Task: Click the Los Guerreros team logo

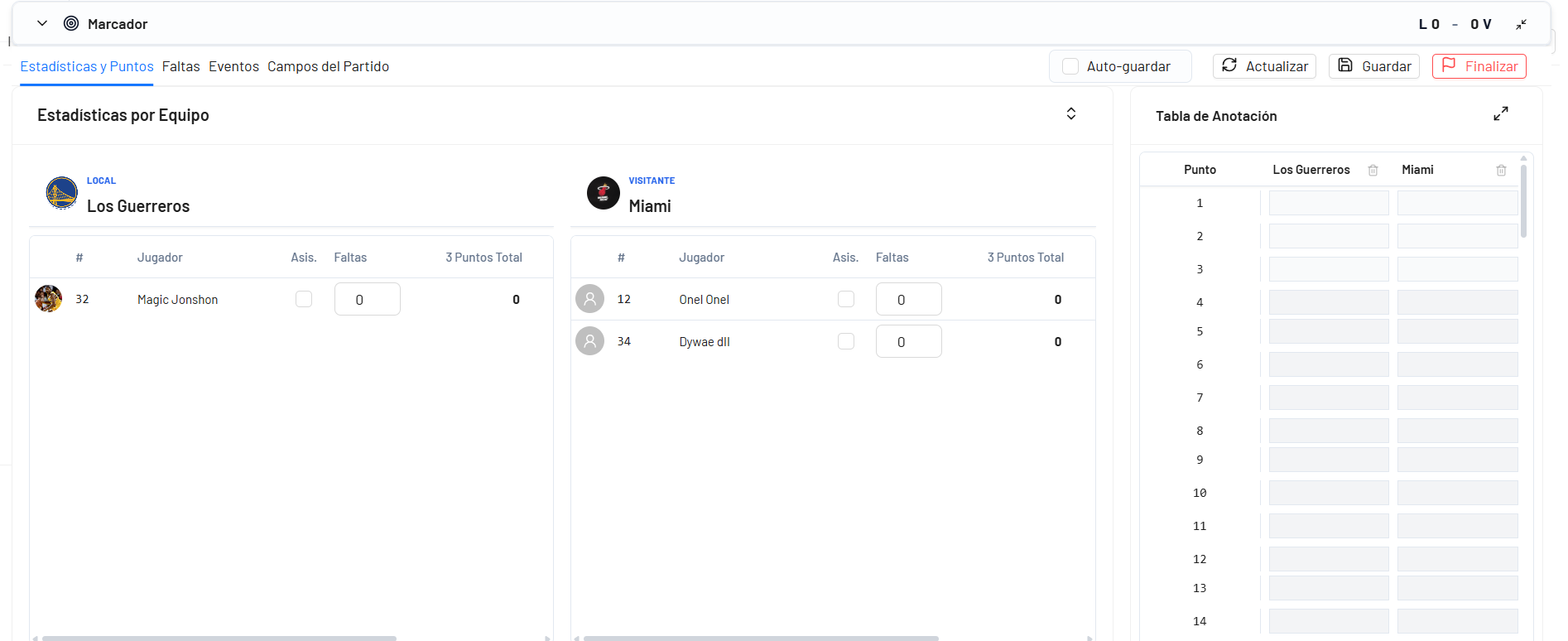Action: [62, 193]
